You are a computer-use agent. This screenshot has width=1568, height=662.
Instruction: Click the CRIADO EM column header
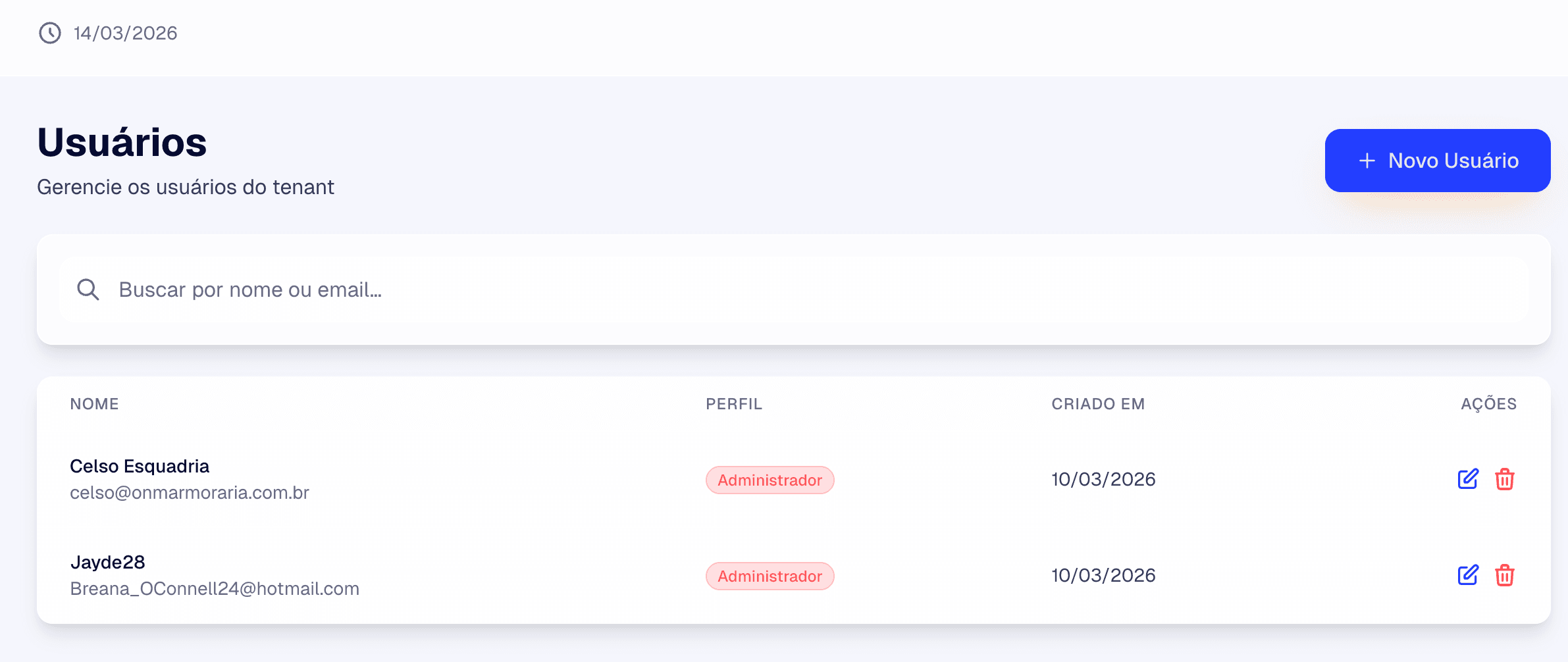click(x=1098, y=404)
